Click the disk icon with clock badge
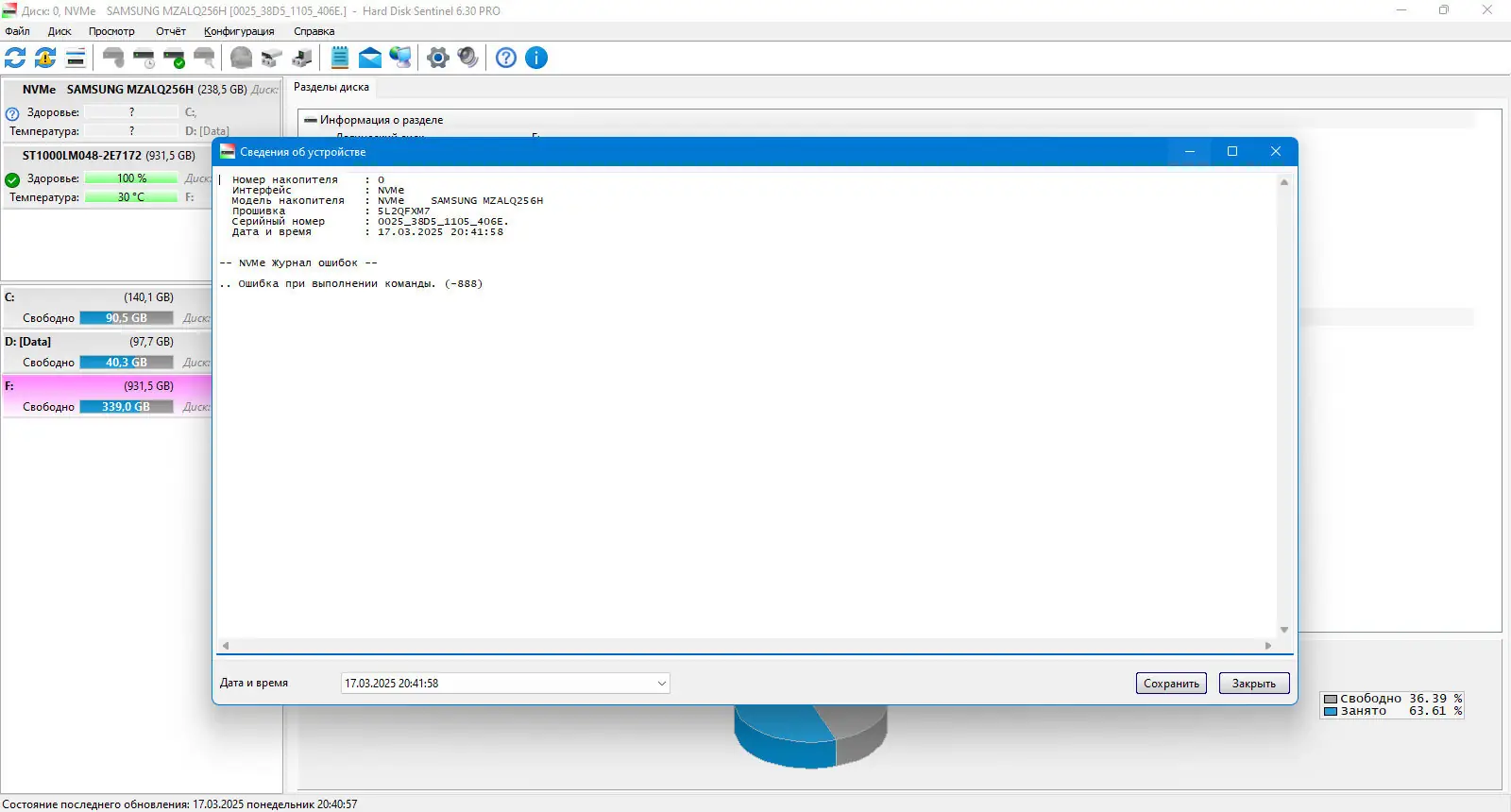1511x812 pixels. [x=144, y=58]
